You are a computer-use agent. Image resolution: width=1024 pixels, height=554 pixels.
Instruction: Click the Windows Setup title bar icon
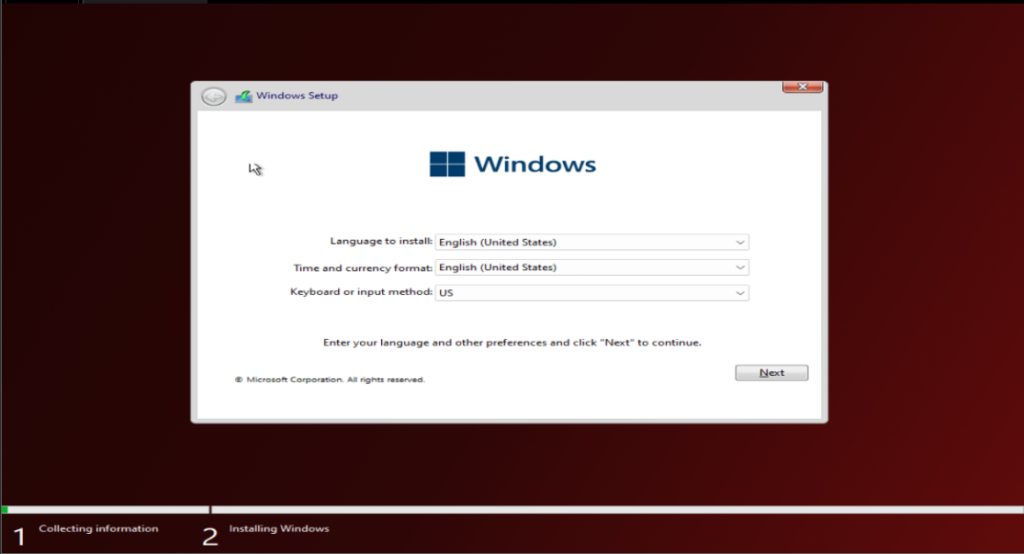(x=243, y=96)
